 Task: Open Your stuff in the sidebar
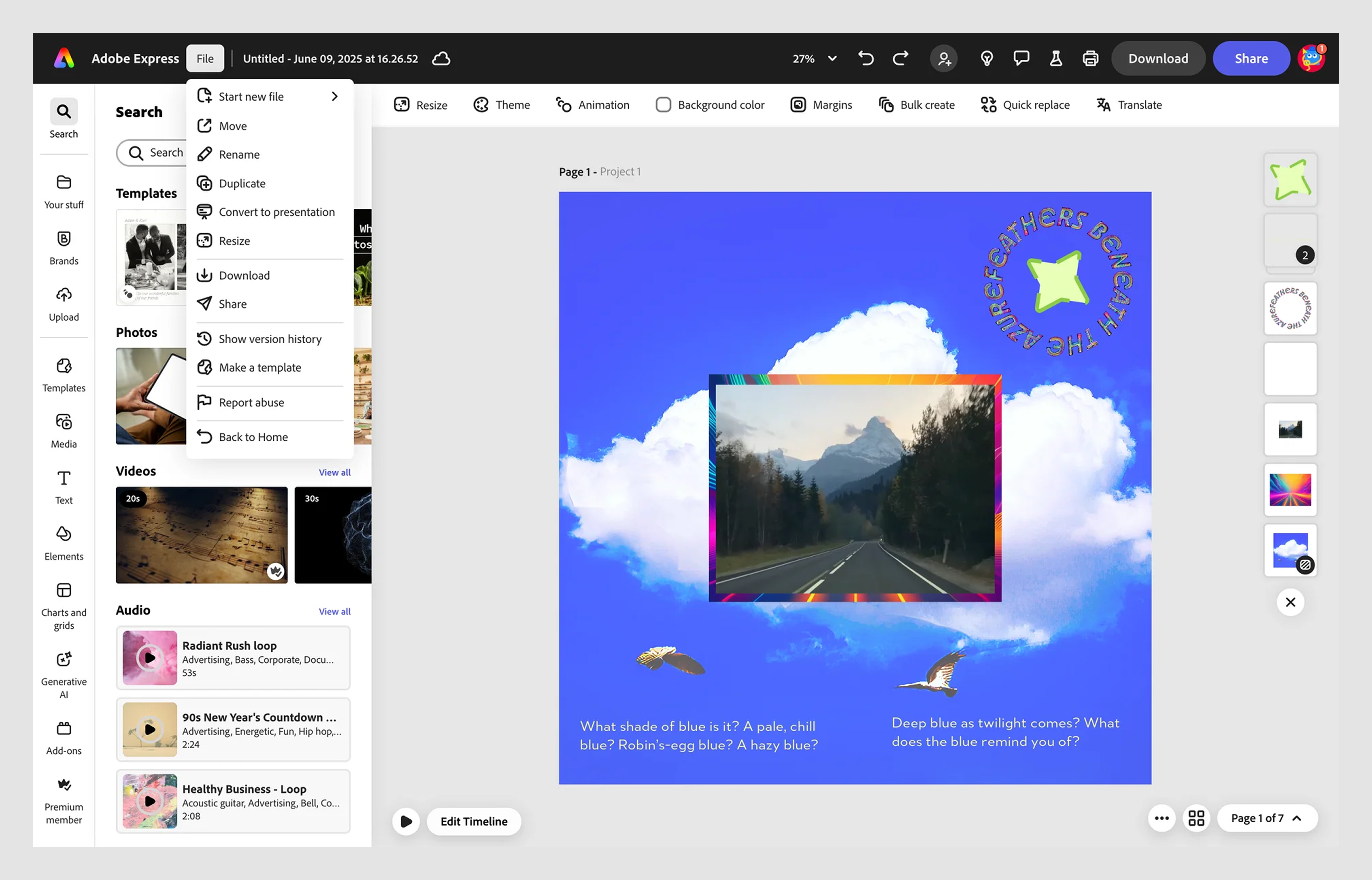pyautogui.click(x=63, y=192)
